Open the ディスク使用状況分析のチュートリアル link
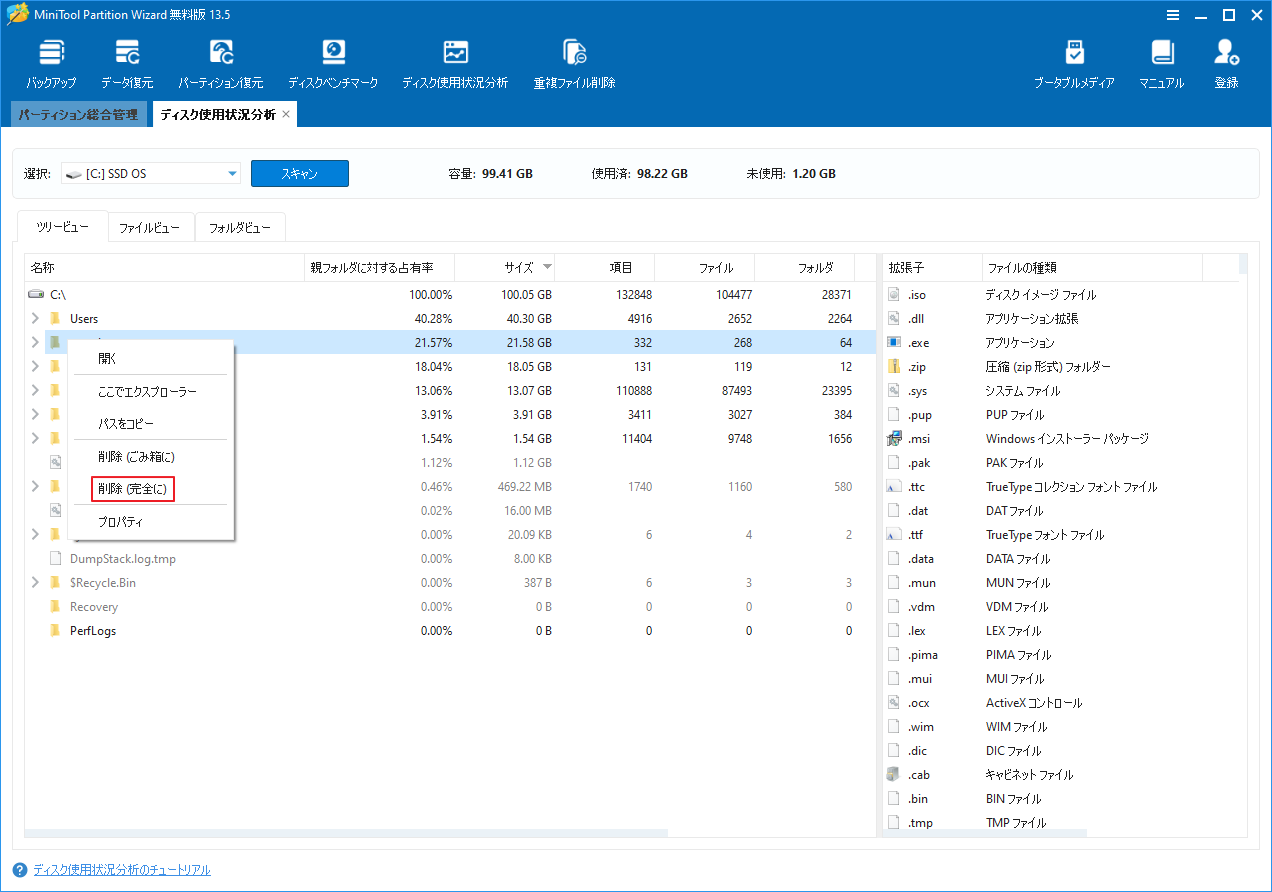 [x=120, y=870]
